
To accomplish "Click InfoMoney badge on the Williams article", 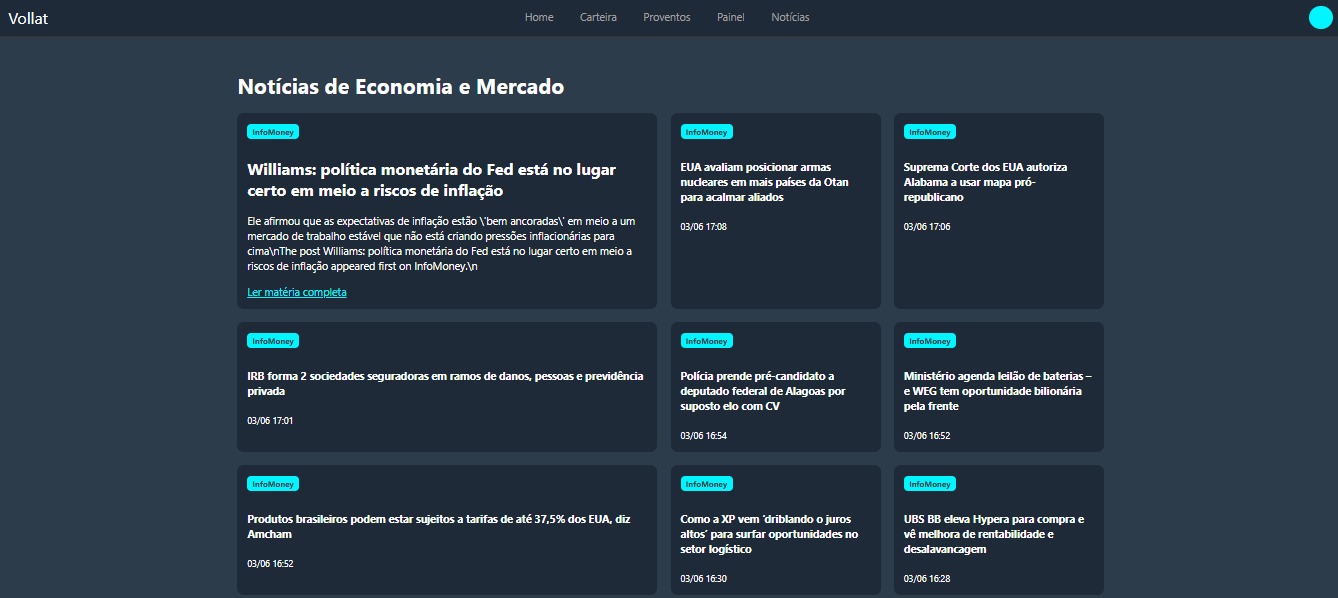I will coord(273,132).
